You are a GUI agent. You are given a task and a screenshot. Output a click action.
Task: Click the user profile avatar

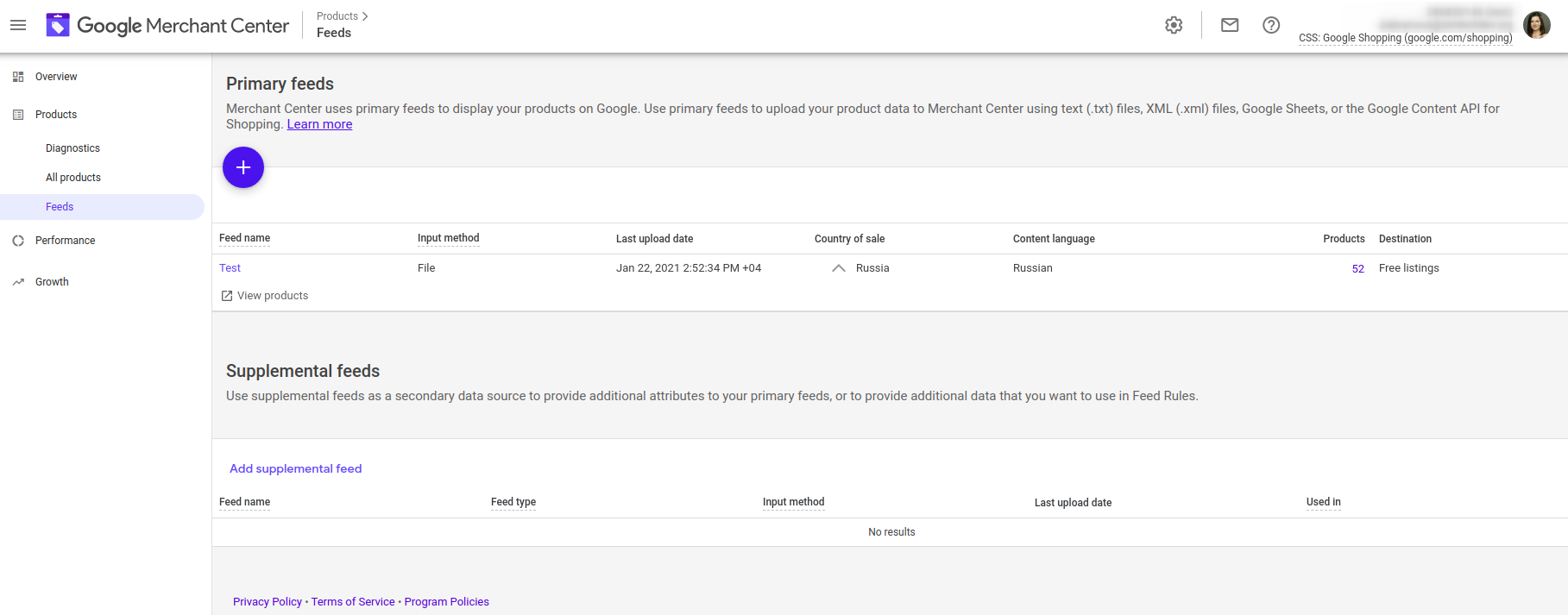[1537, 25]
